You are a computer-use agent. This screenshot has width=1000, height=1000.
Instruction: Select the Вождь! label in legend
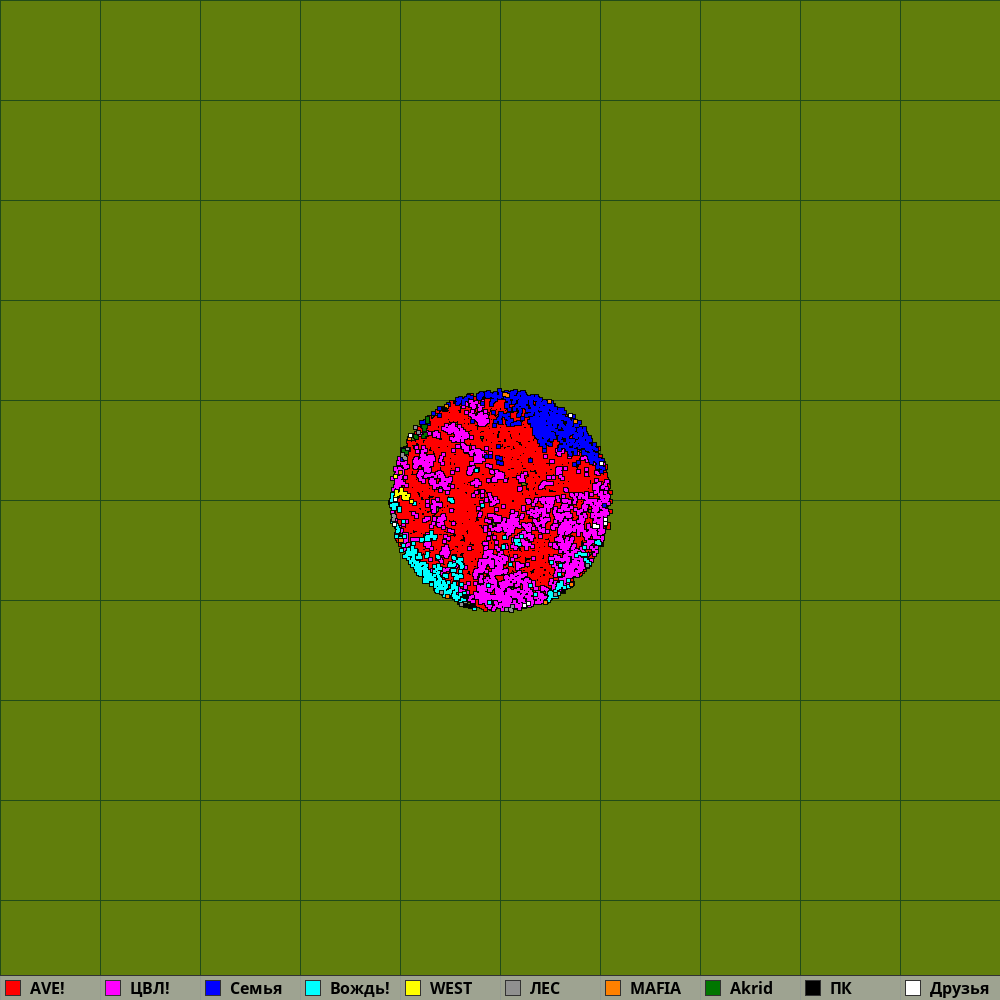click(x=360, y=989)
